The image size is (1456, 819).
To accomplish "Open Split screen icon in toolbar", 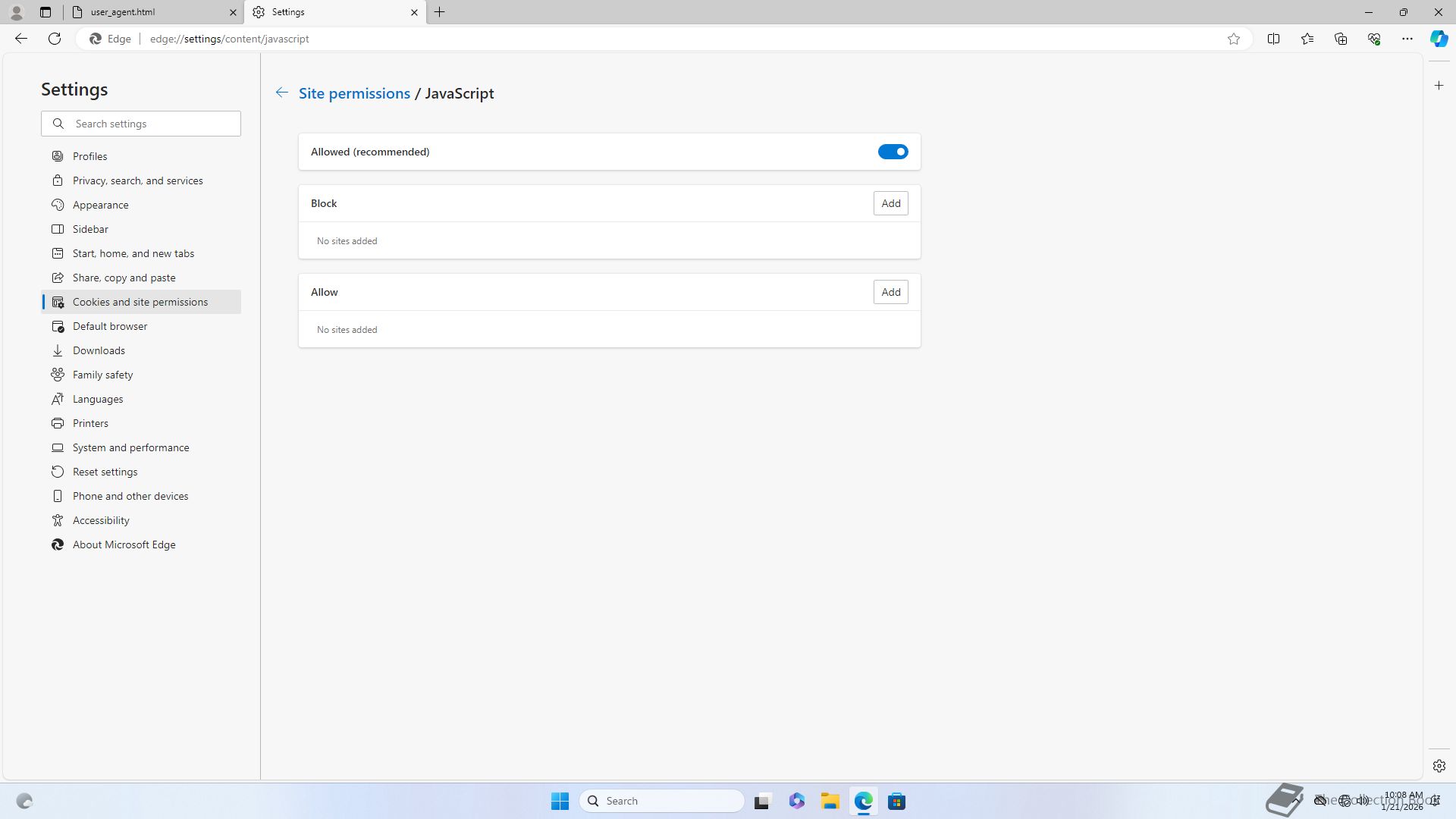I will coord(1273,39).
